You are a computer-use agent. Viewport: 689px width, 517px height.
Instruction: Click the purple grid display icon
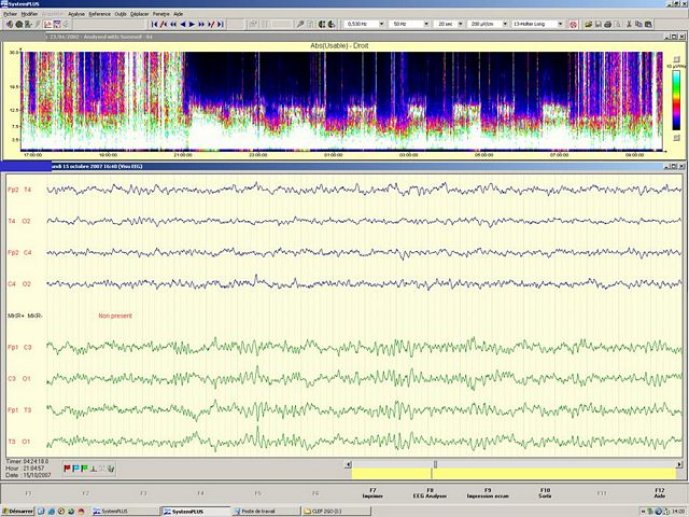pos(57,24)
